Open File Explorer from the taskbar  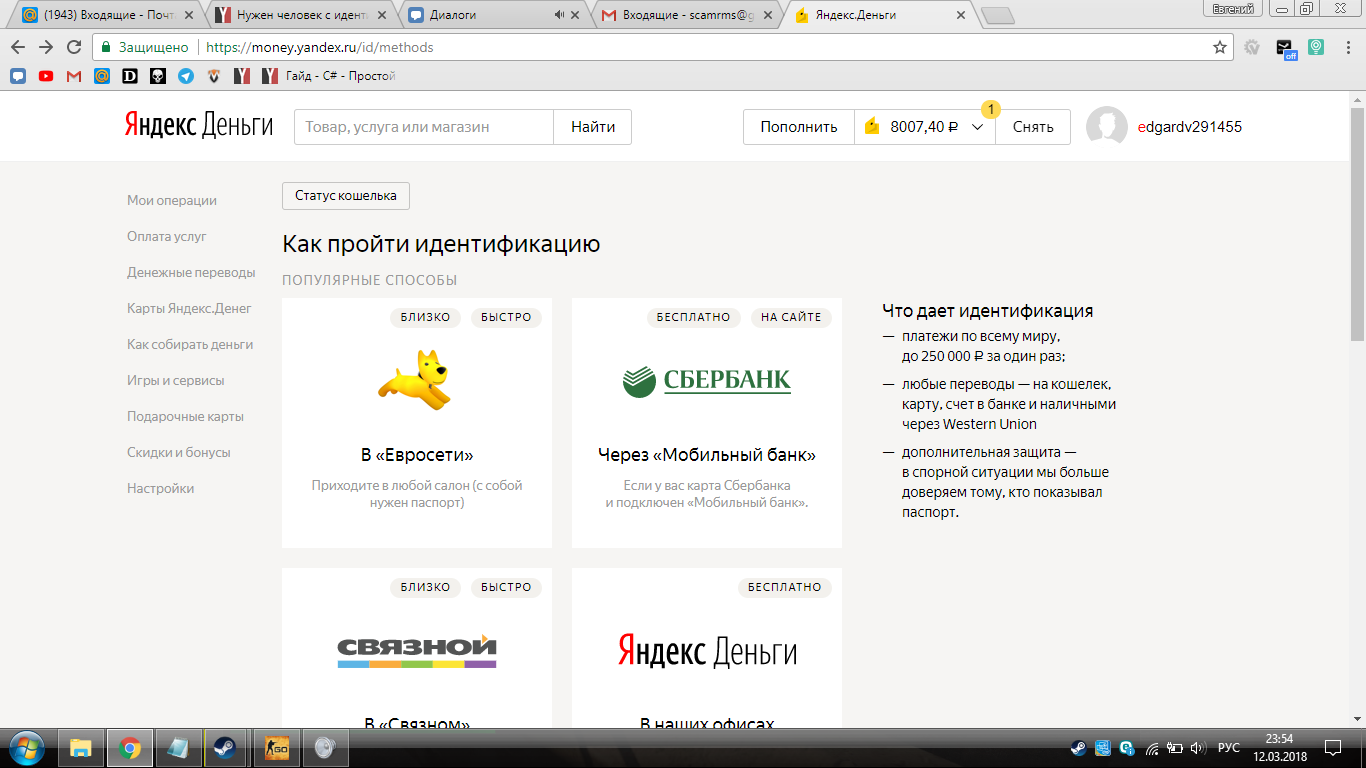[81, 748]
